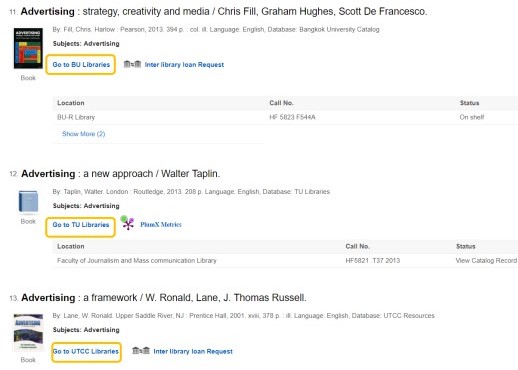
Task: Open title Advertising: a new approach
Action: coord(121,174)
